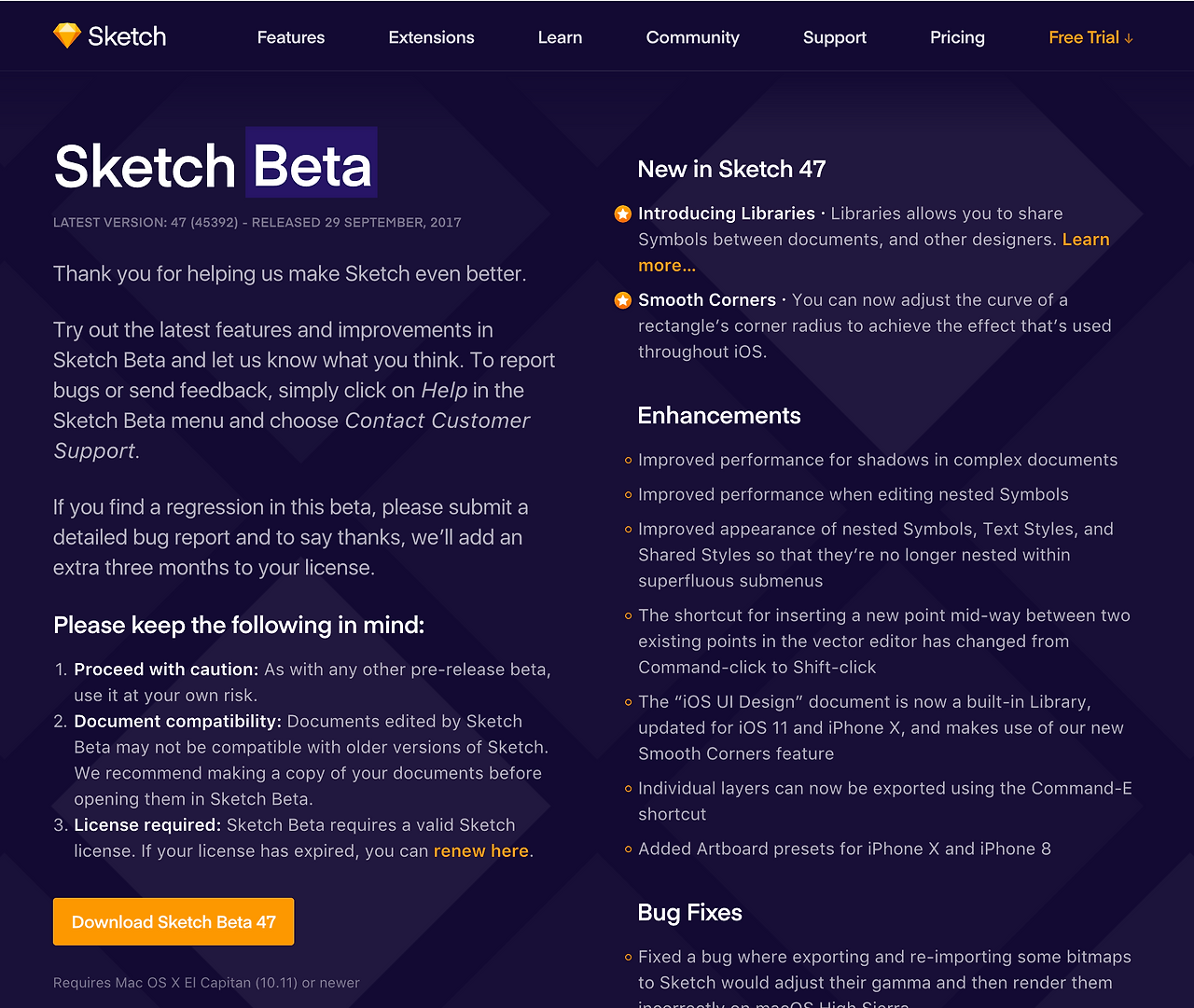Navigate to the Support section
The image size is (1194, 1008).
(834, 37)
